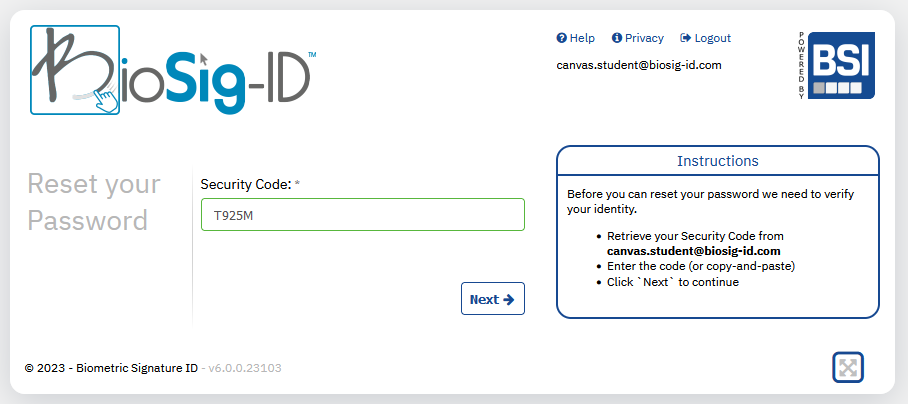Click the Security Code field label
Image resolution: width=908 pixels, height=404 pixels.
(x=246, y=185)
